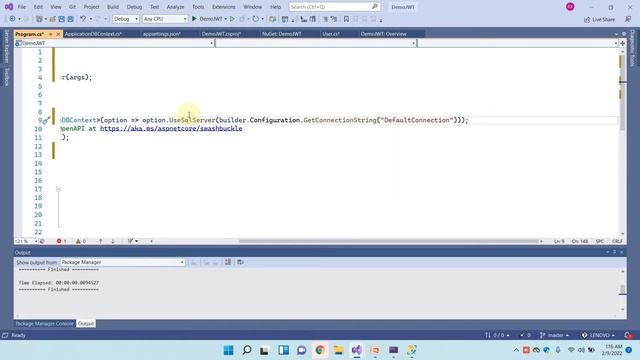Pin the Program.cs tab
640x360 pixels.
(x=51, y=34)
